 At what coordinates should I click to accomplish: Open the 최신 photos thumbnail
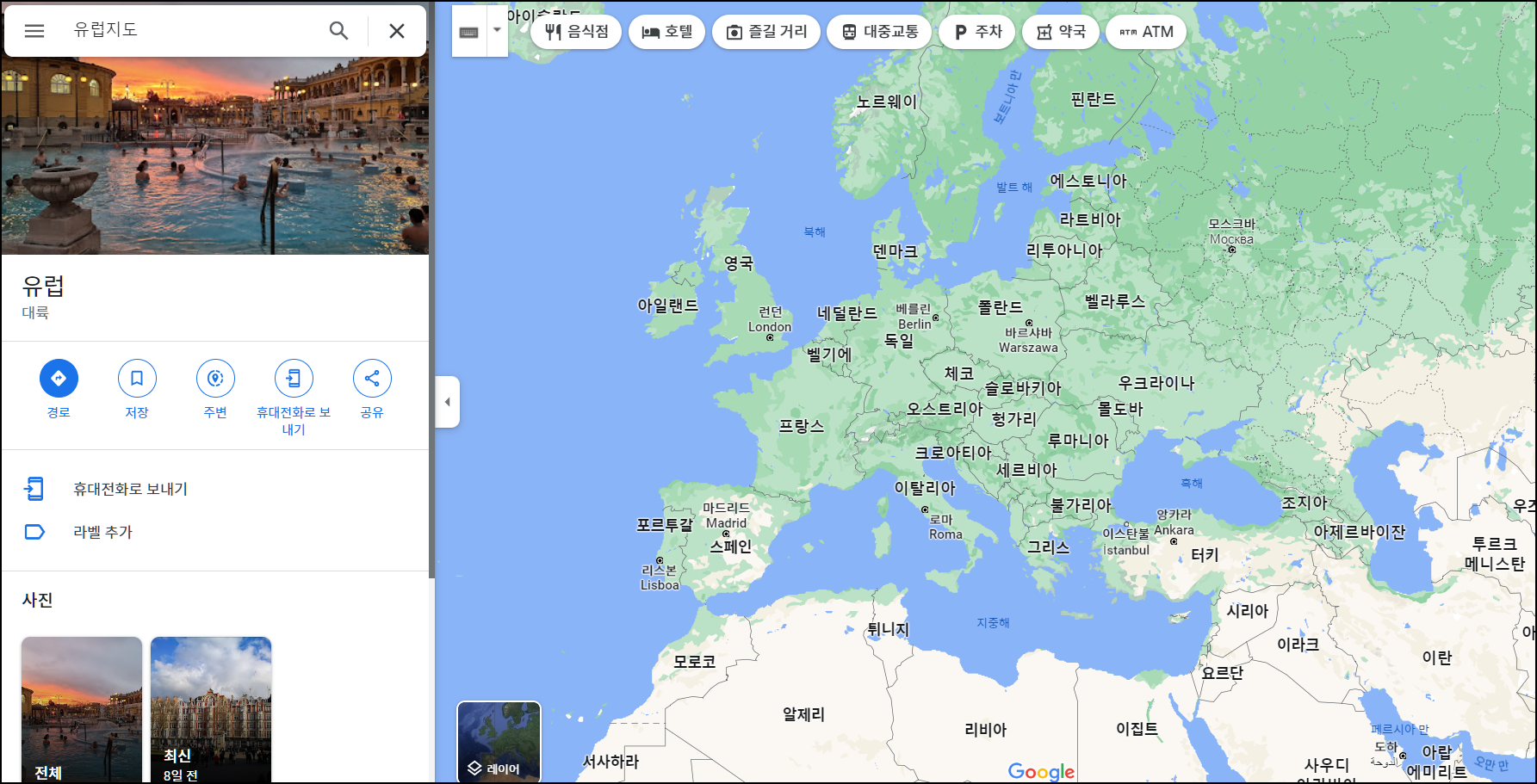point(211,710)
